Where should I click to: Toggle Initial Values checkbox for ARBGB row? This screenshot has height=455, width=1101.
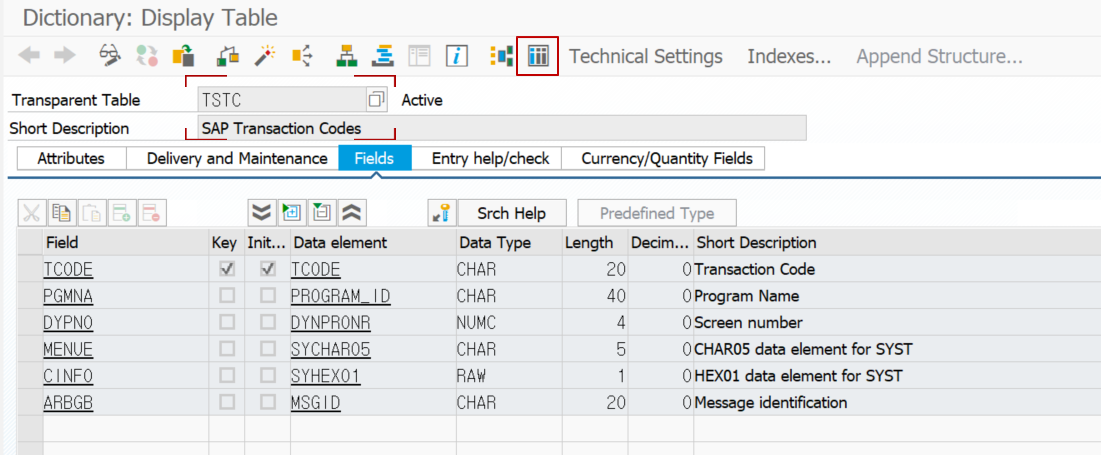pyautogui.click(x=268, y=402)
